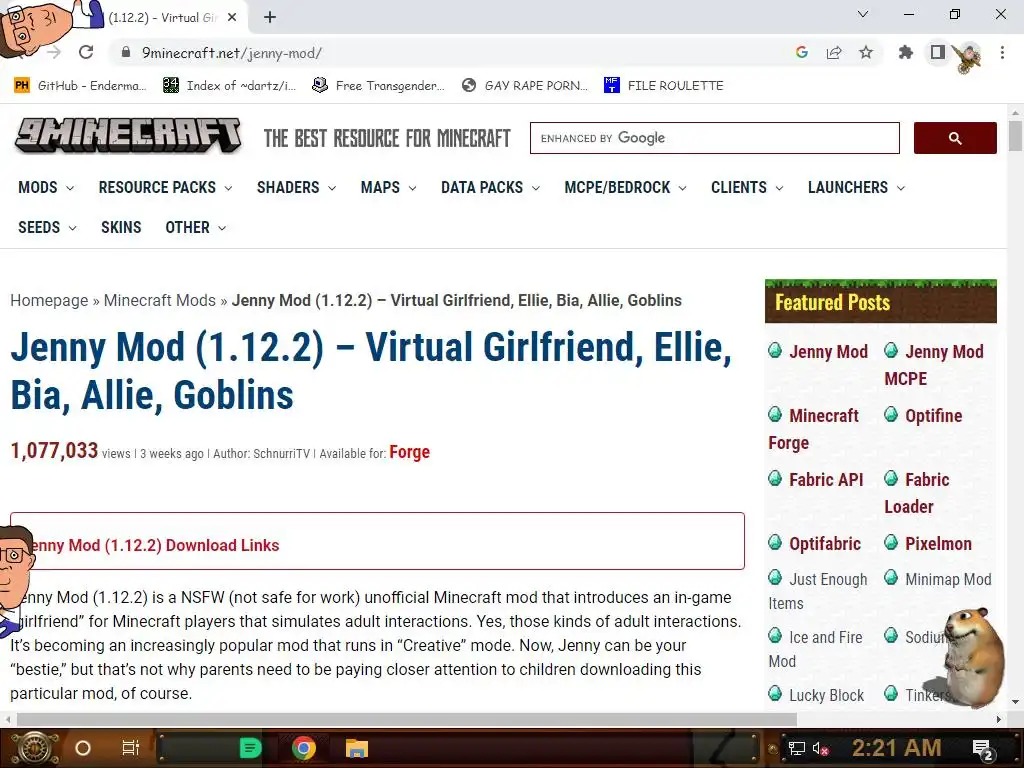Open File Explorer from taskbar

click(357, 748)
